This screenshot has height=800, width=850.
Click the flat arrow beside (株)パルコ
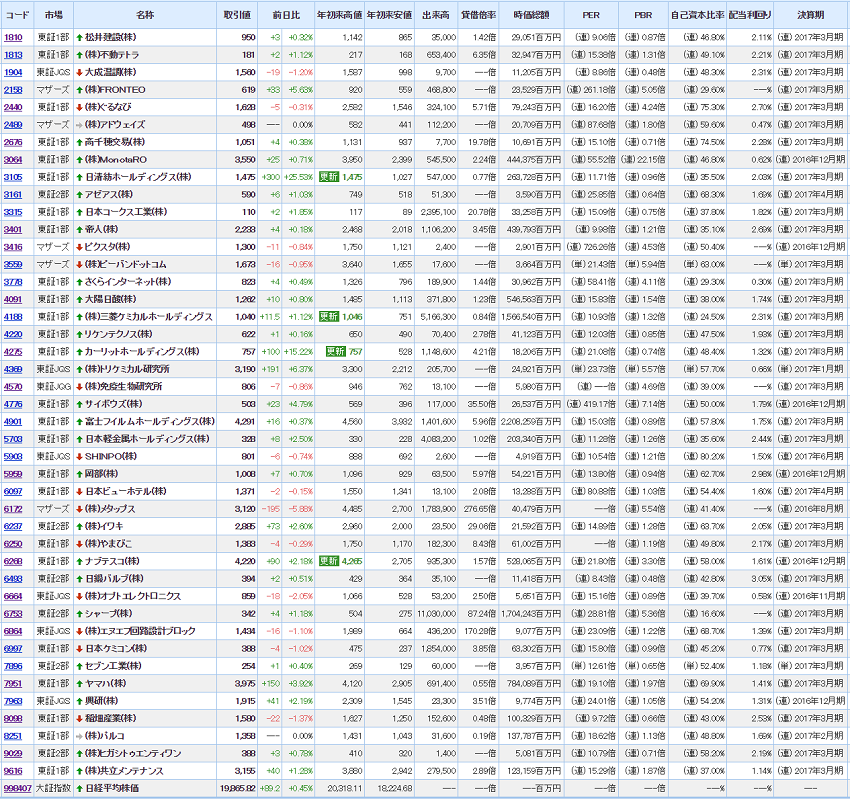(79, 736)
